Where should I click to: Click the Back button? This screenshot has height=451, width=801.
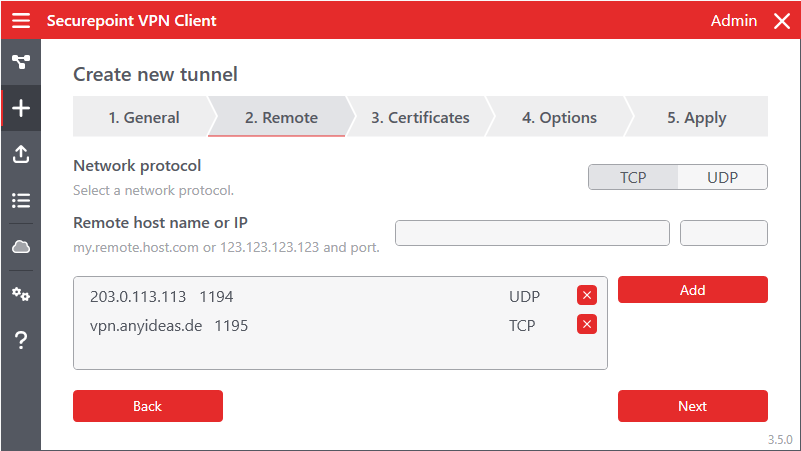tap(148, 406)
